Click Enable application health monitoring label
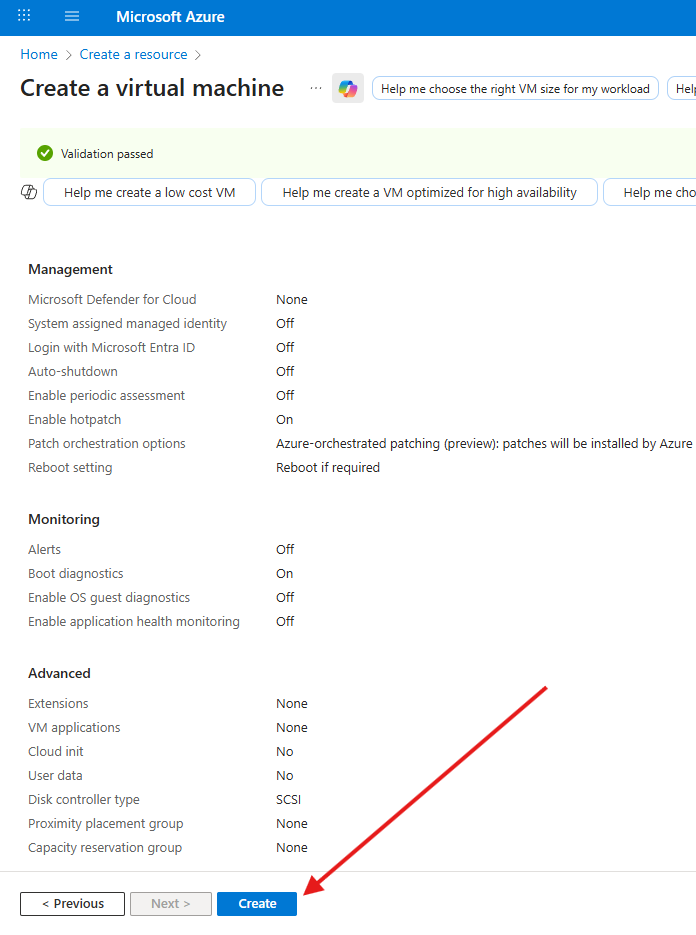 point(134,621)
